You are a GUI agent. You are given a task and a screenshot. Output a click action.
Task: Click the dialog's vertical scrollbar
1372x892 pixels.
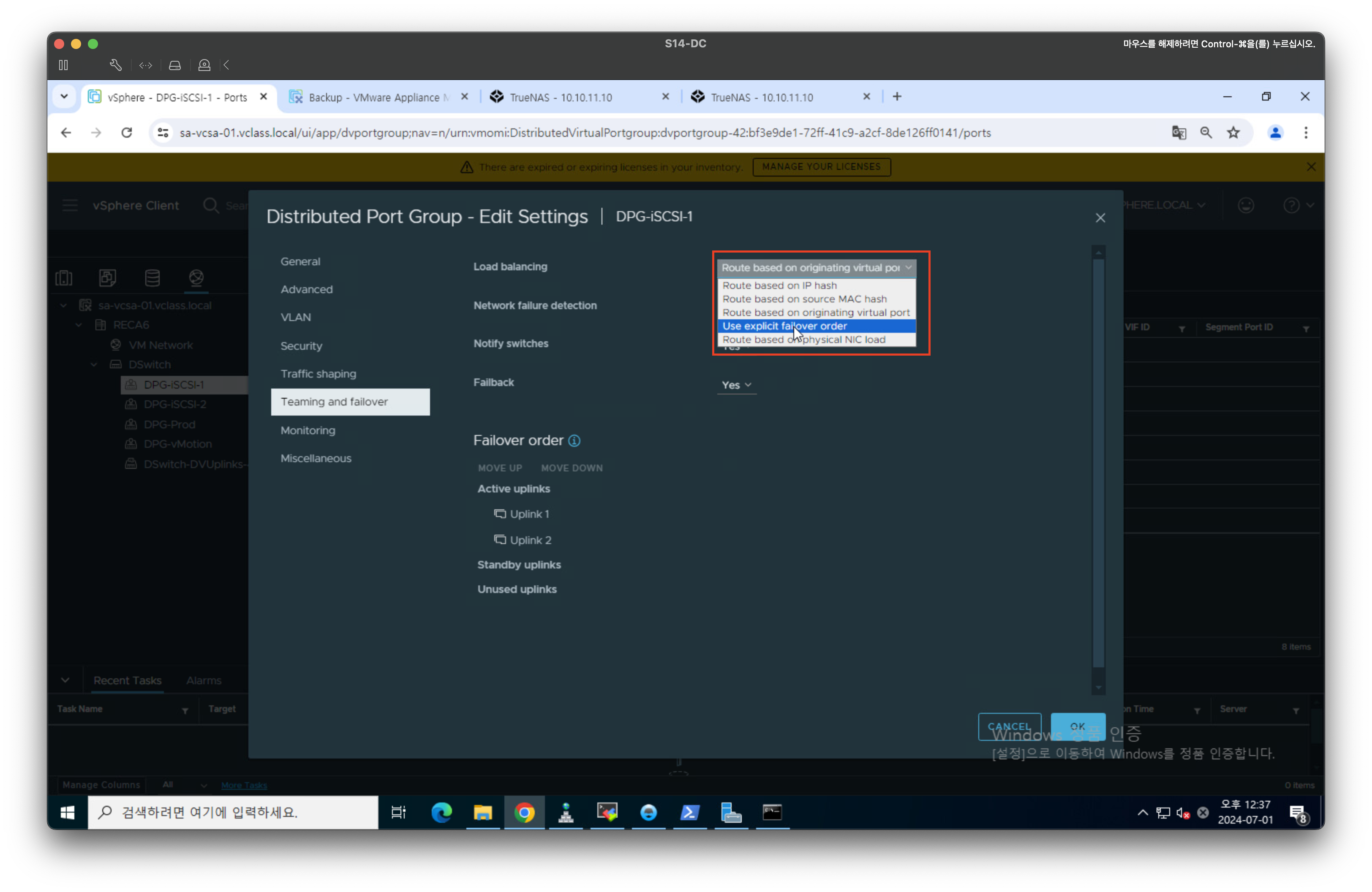coord(1098,461)
